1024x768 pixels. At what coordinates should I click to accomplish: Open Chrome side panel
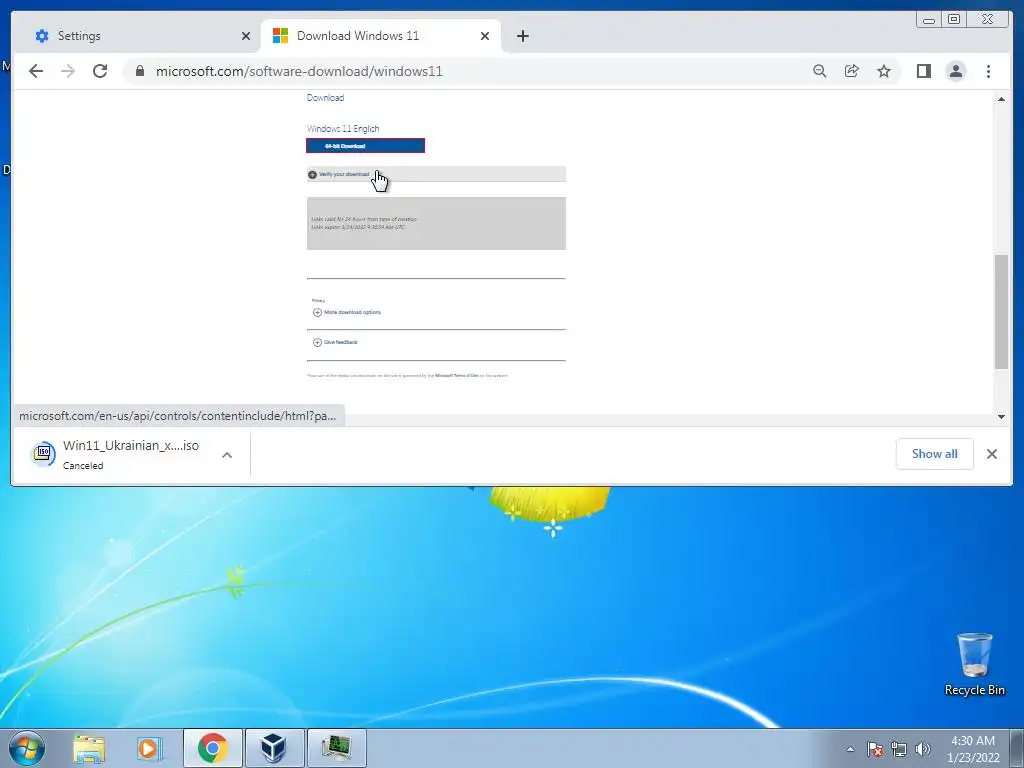(923, 71)
